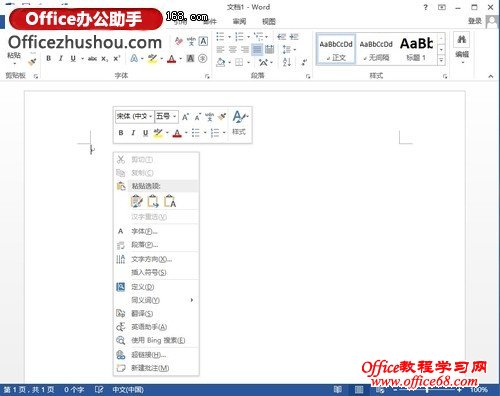The image size is (500, 396).
Task: Collapse the ribbon with the caret arrow
Action: pos(490,76)
